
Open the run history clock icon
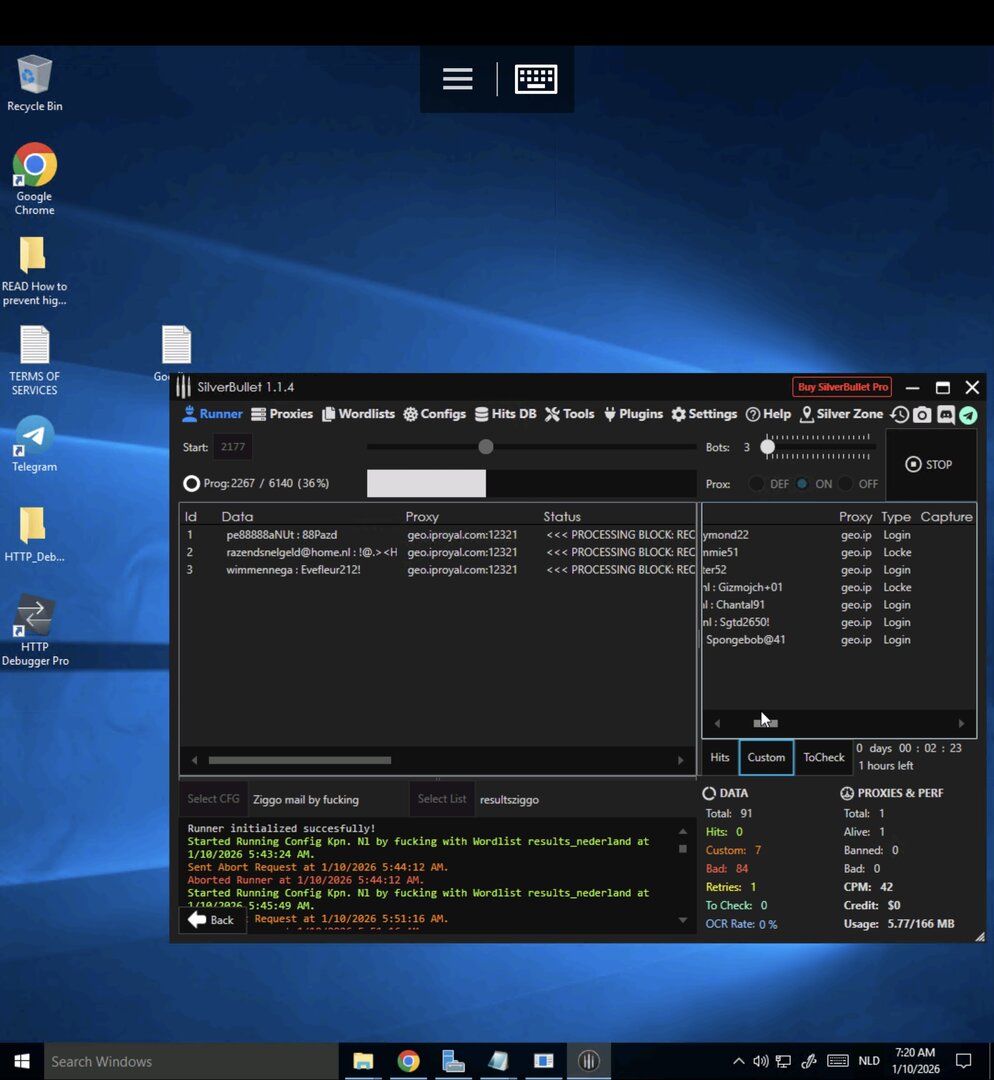coord(900,415)
